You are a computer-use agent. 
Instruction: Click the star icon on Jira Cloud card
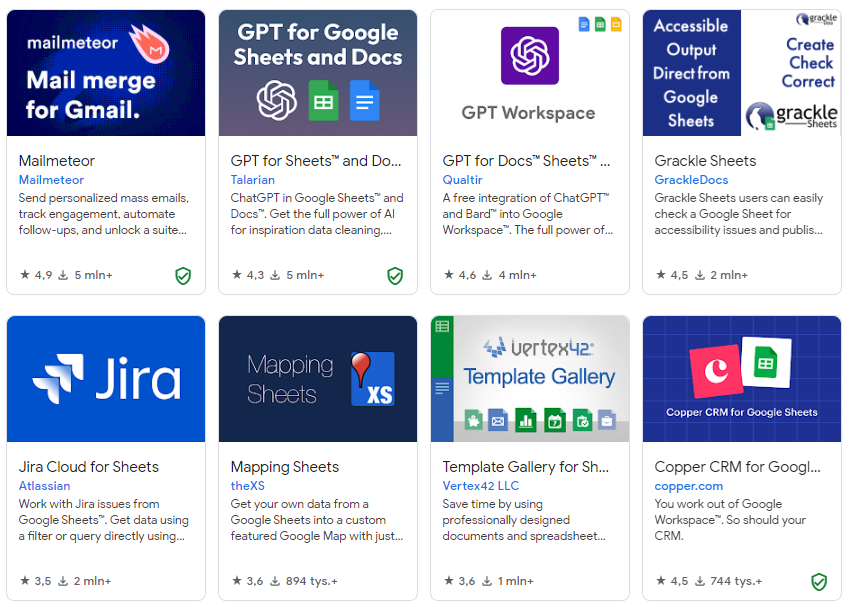(24, 581)
